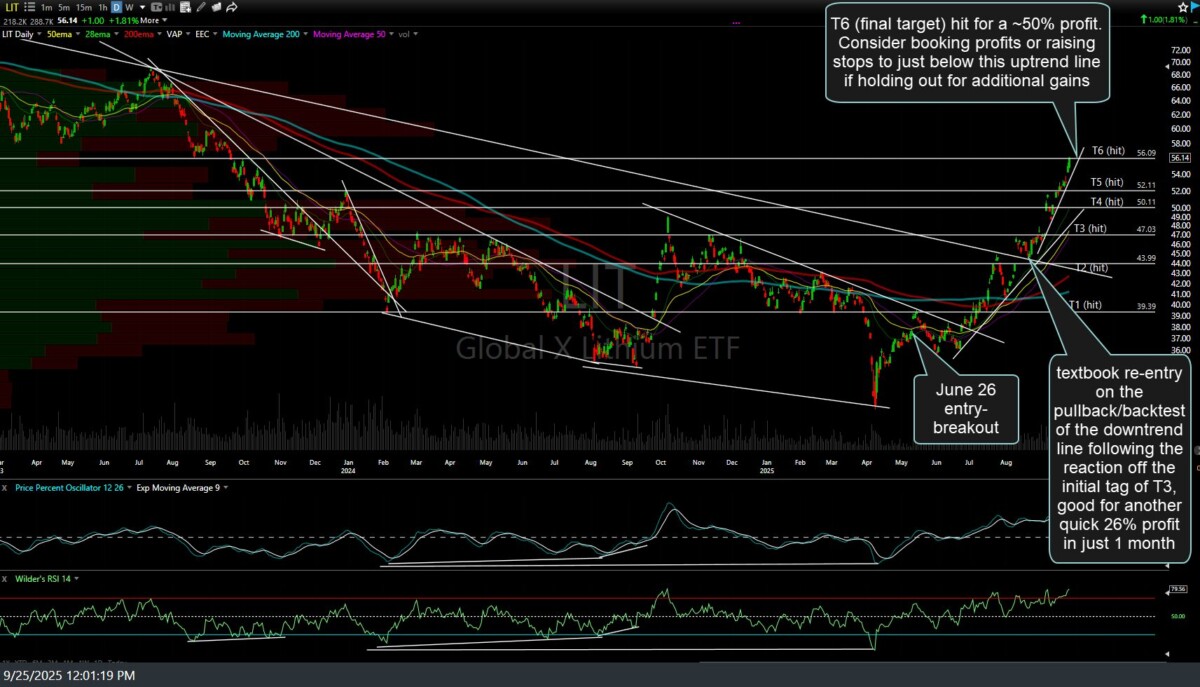Image resolution: width=1200 pixels, height=687 pixels.
Task: Open the symbol list icon next to LIT
Action: (28, 7)
